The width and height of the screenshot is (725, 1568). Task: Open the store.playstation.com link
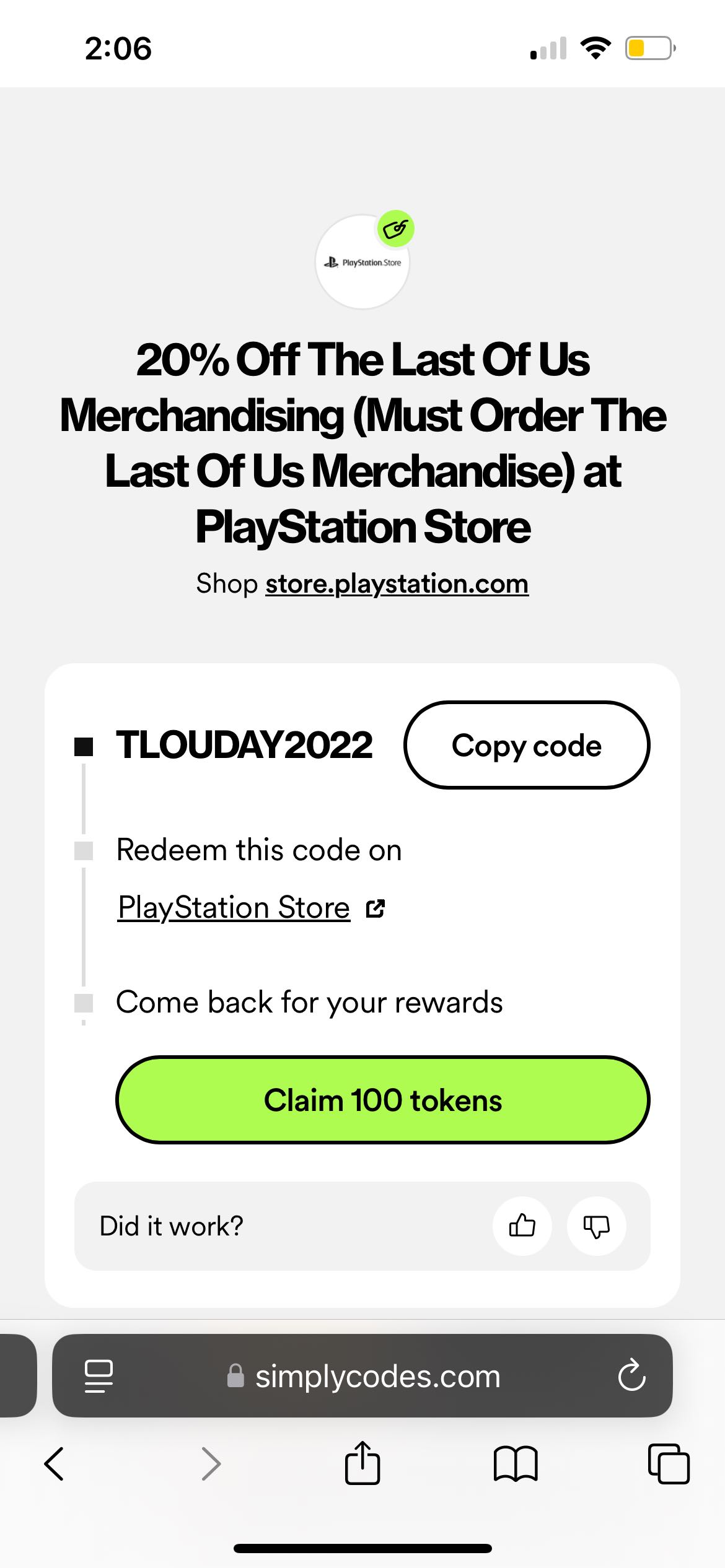[x=396, y=583]
